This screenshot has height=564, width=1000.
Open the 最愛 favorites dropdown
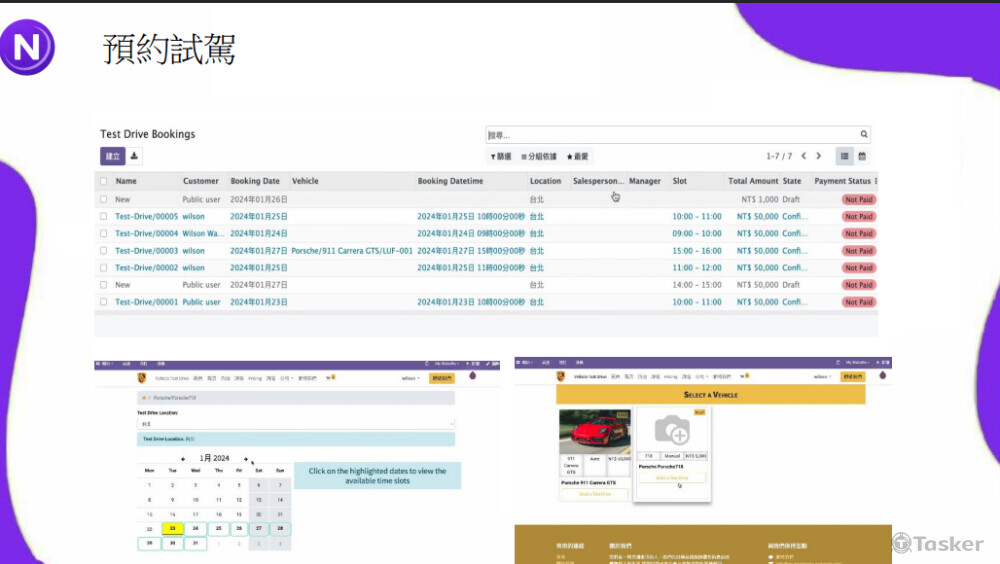pos(578,156)
